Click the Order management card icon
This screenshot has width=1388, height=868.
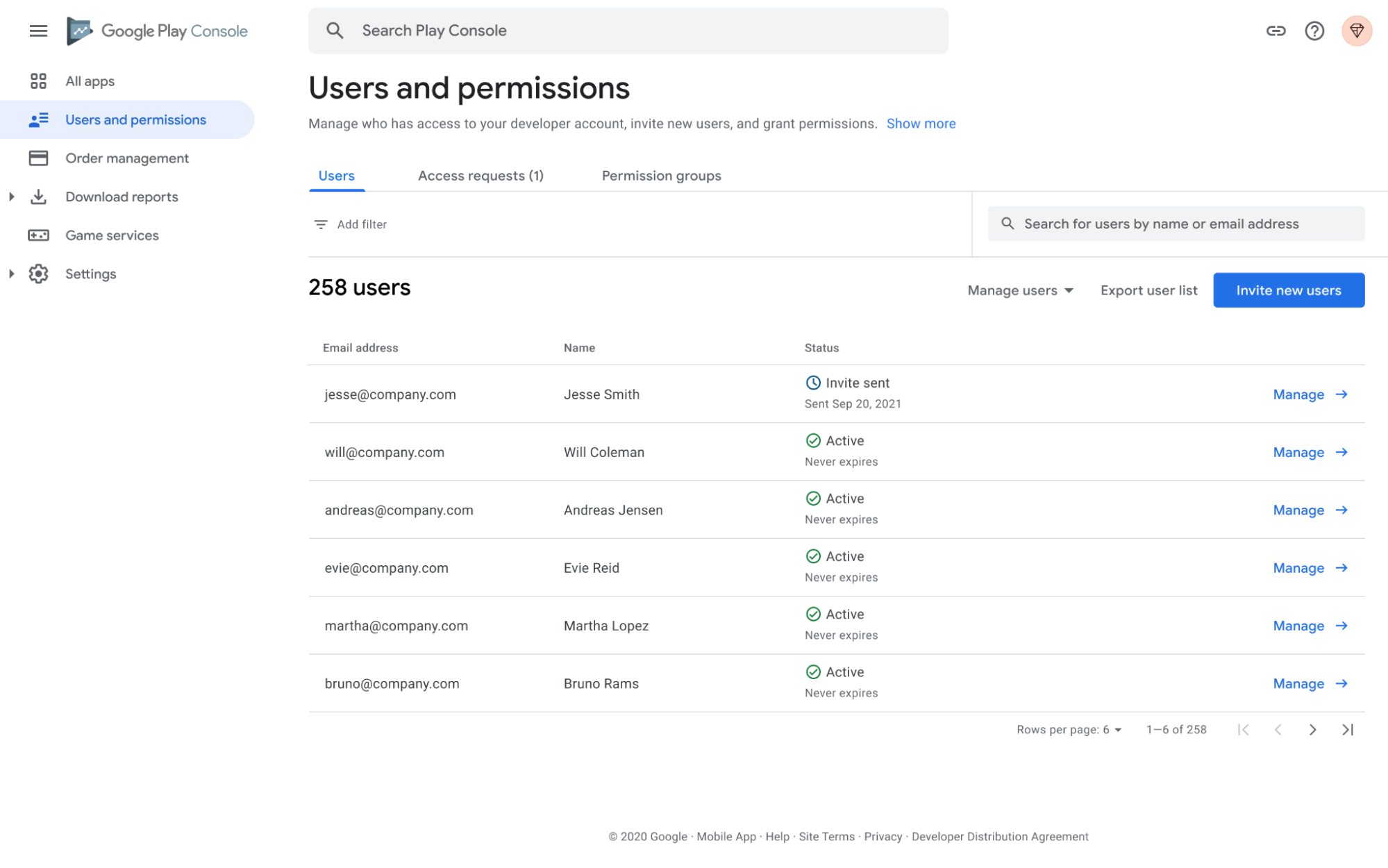pos(37,157)
